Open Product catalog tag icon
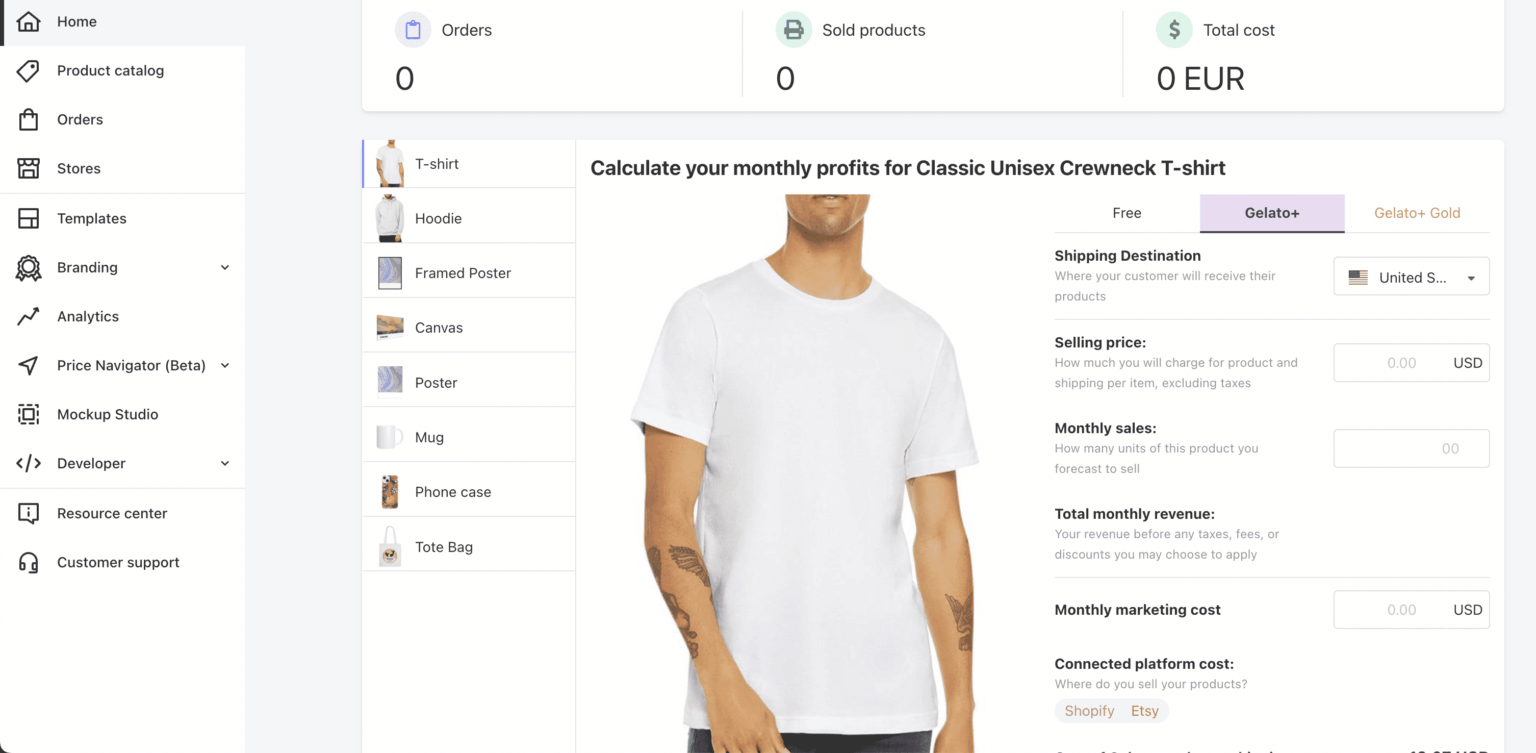 [x=29, y=70]
